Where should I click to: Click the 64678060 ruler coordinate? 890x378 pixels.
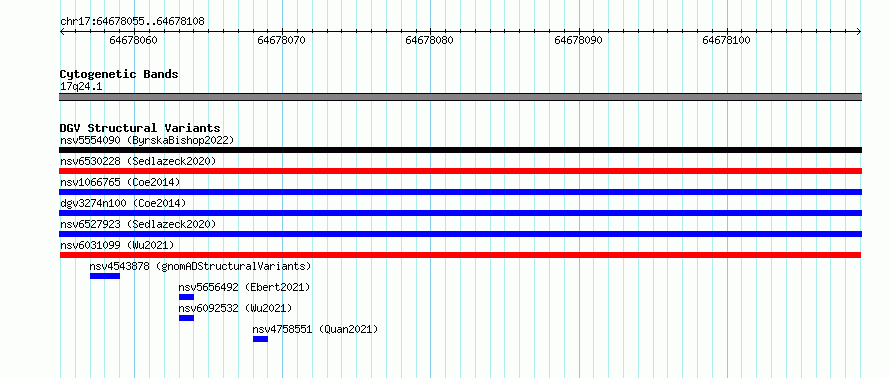pos(133,40)
